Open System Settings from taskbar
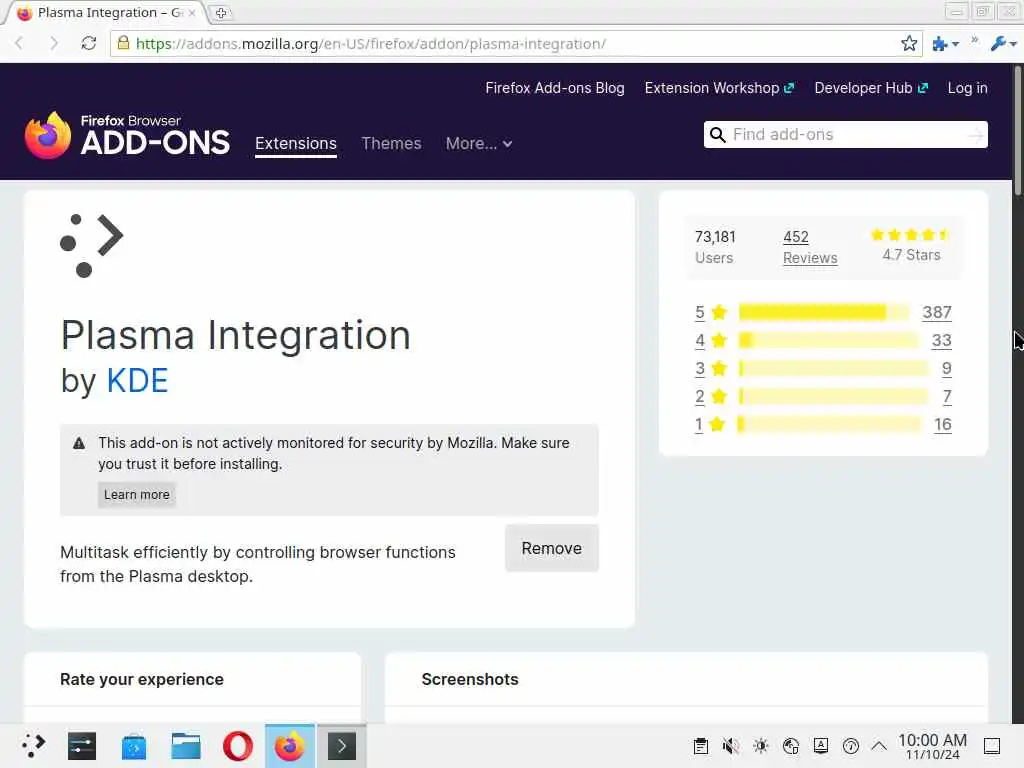1024x768 pixels. (82, 746)
